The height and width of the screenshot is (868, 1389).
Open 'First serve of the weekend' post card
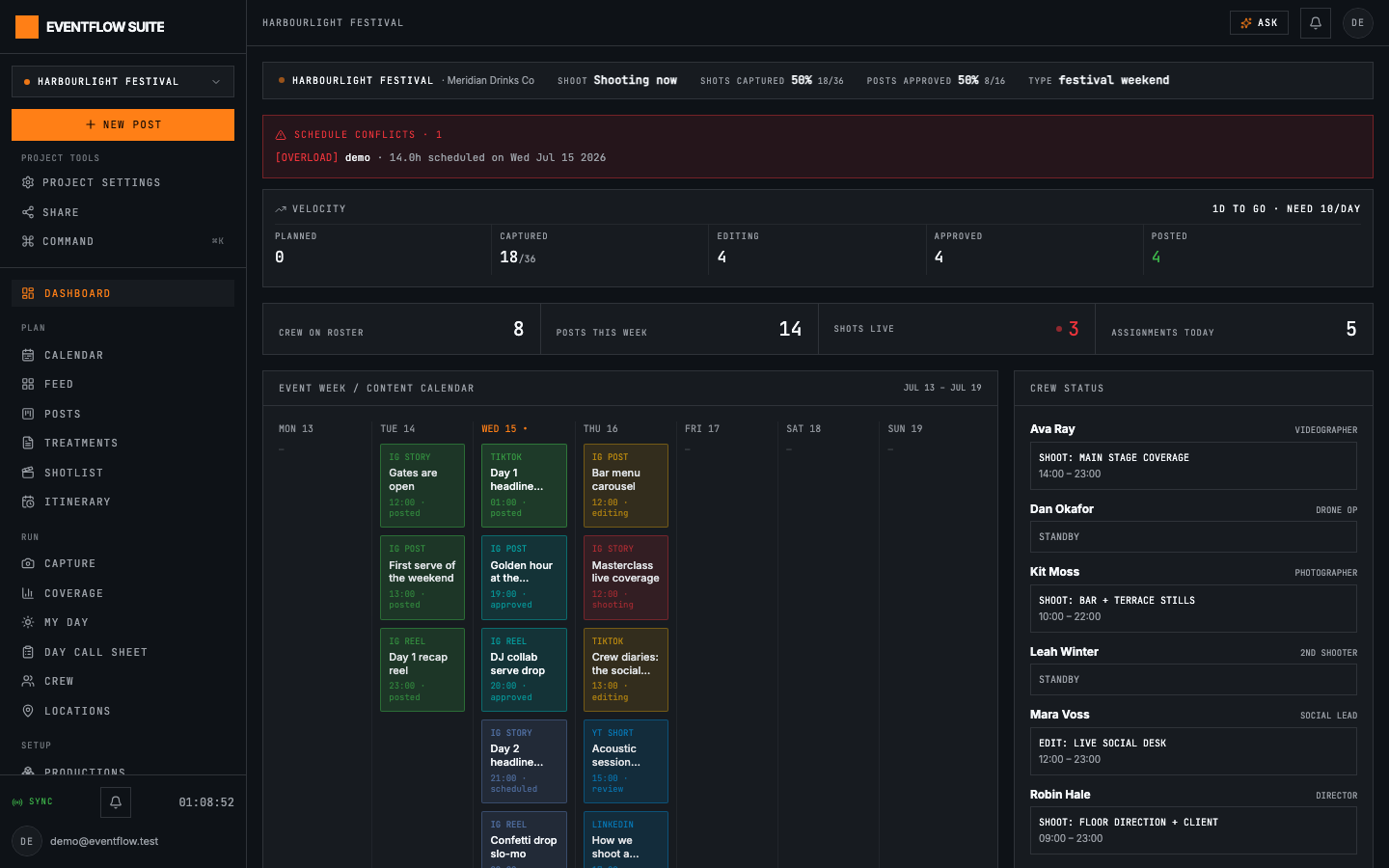click(422, 578)
